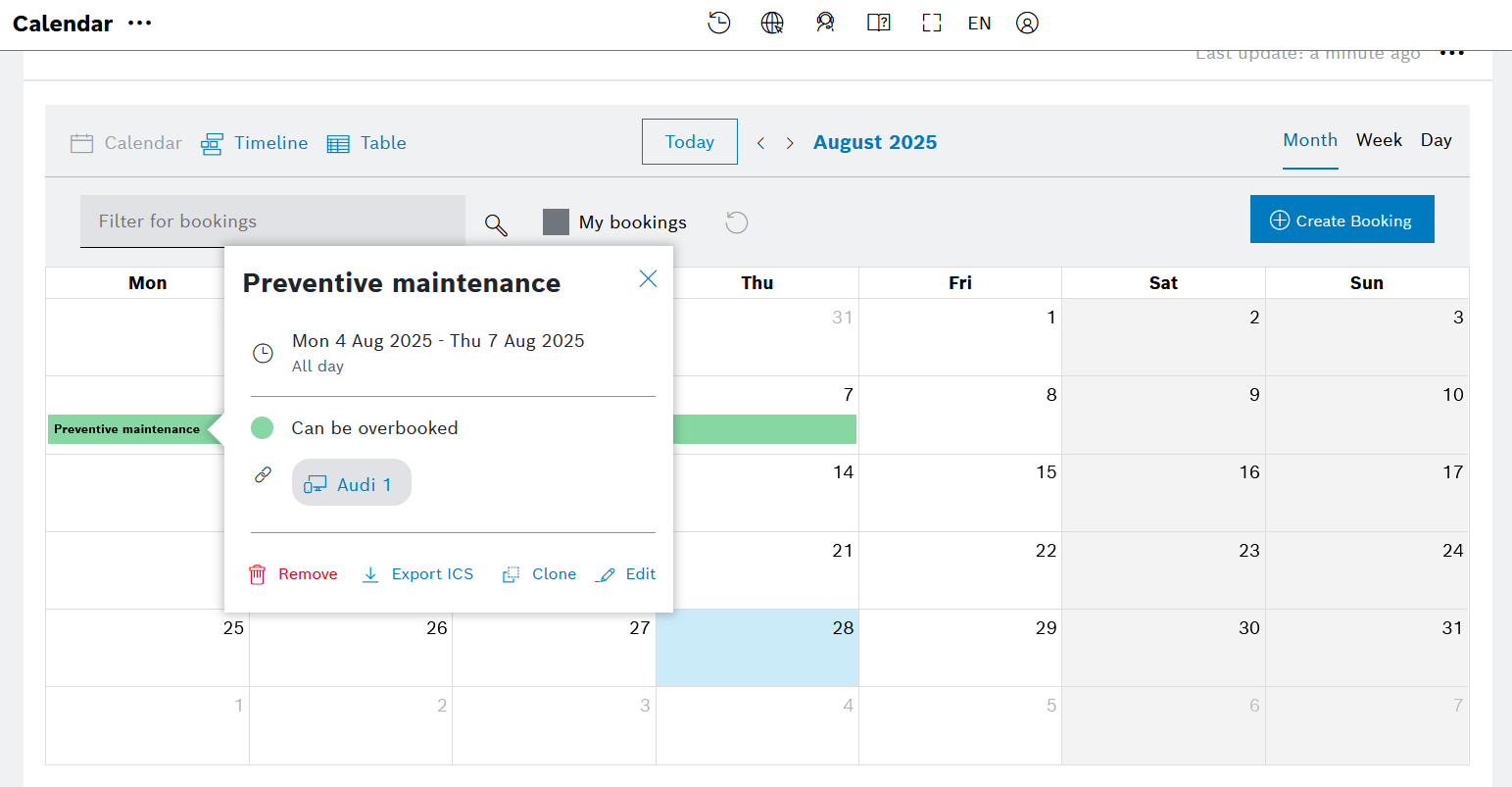Click the globe icon in top bar
This screenshot has width=1512, height=787.
point(772,23)
